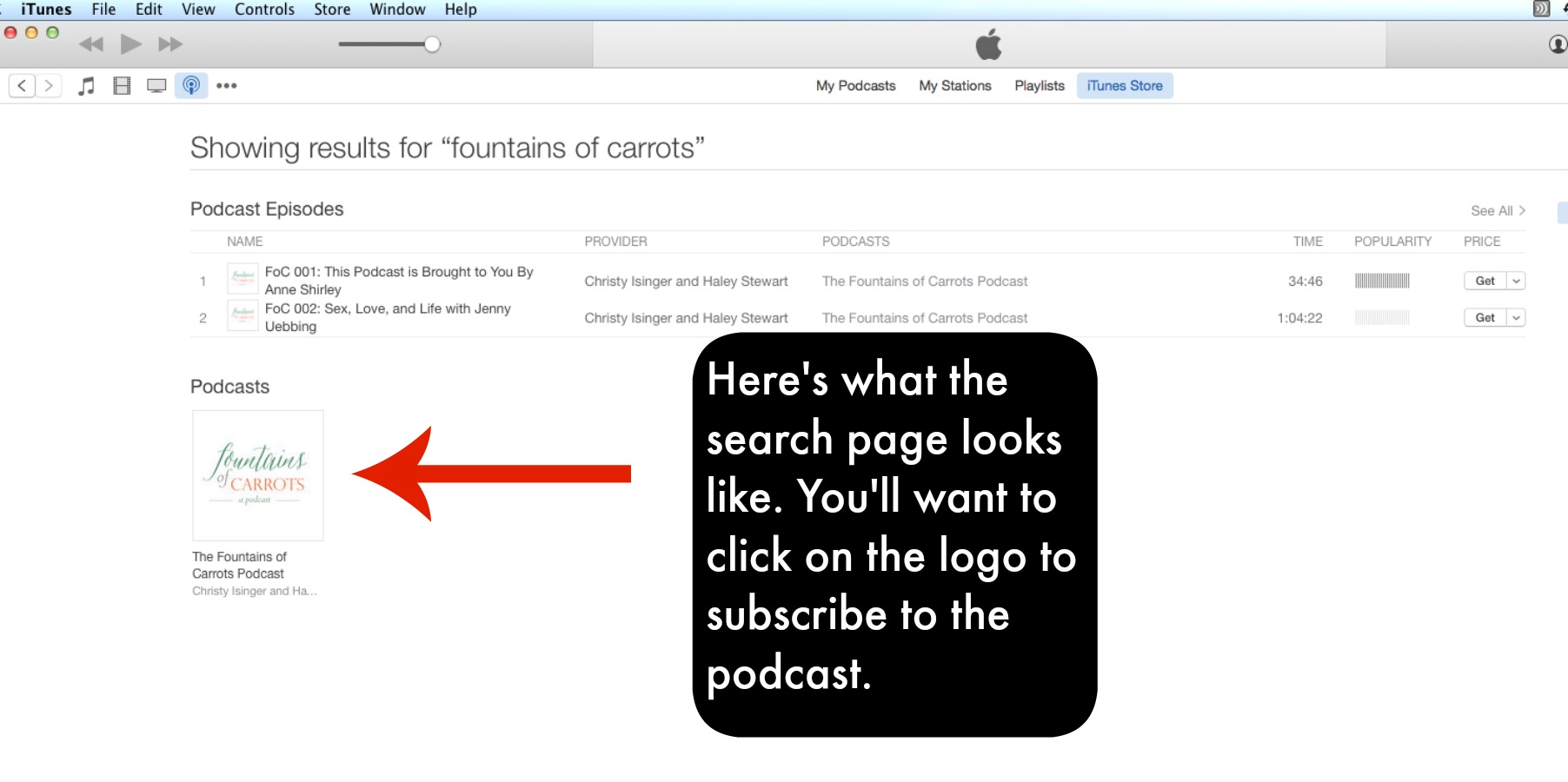Click the TIME column header
Viewport: 1568px width, 782px height.
coord(1307,242)
